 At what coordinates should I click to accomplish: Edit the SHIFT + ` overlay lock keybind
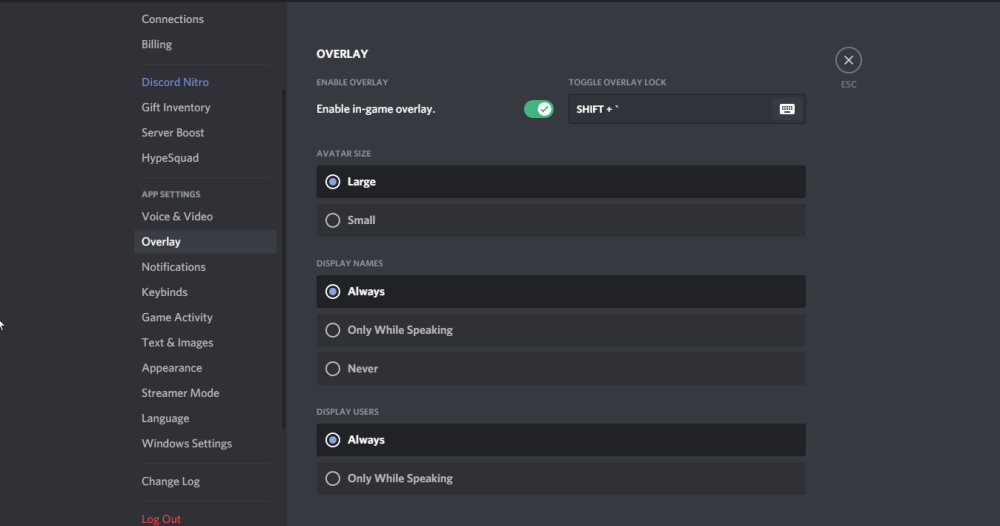687,109
